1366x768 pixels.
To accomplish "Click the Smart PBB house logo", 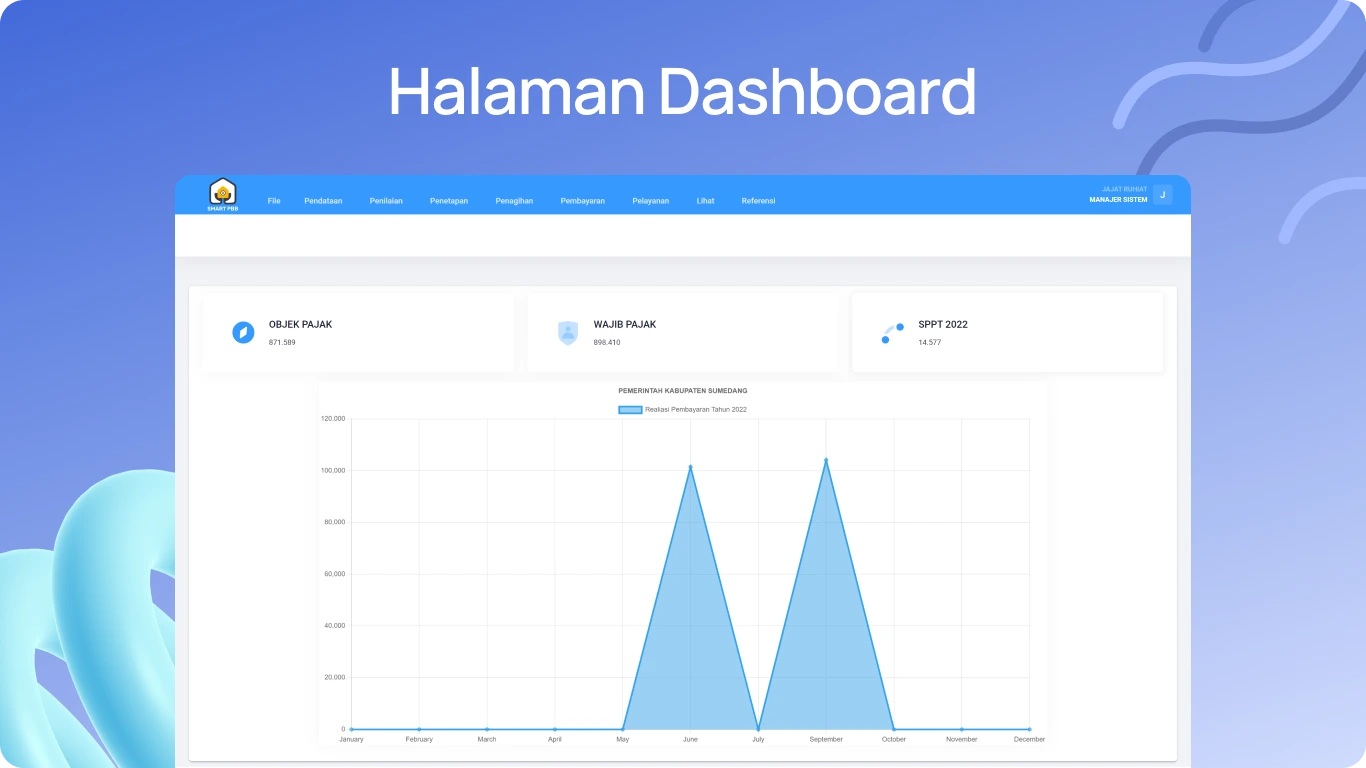I will click(222, 193).
